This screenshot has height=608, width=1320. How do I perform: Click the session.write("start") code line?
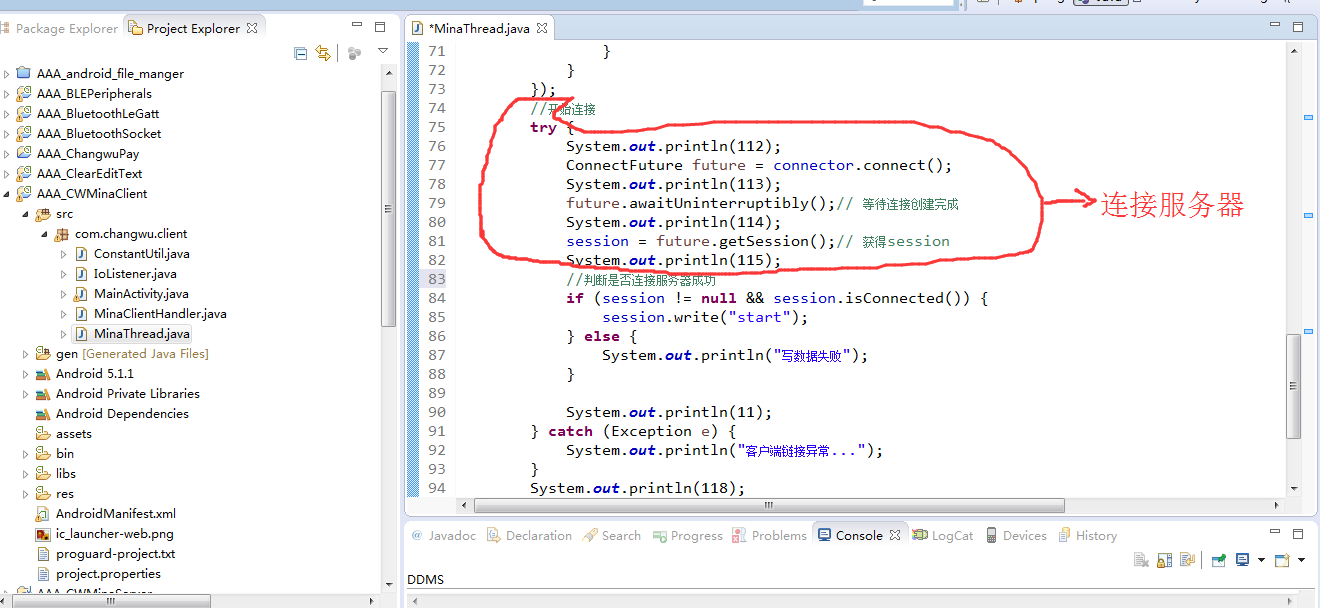pos(704,317)
